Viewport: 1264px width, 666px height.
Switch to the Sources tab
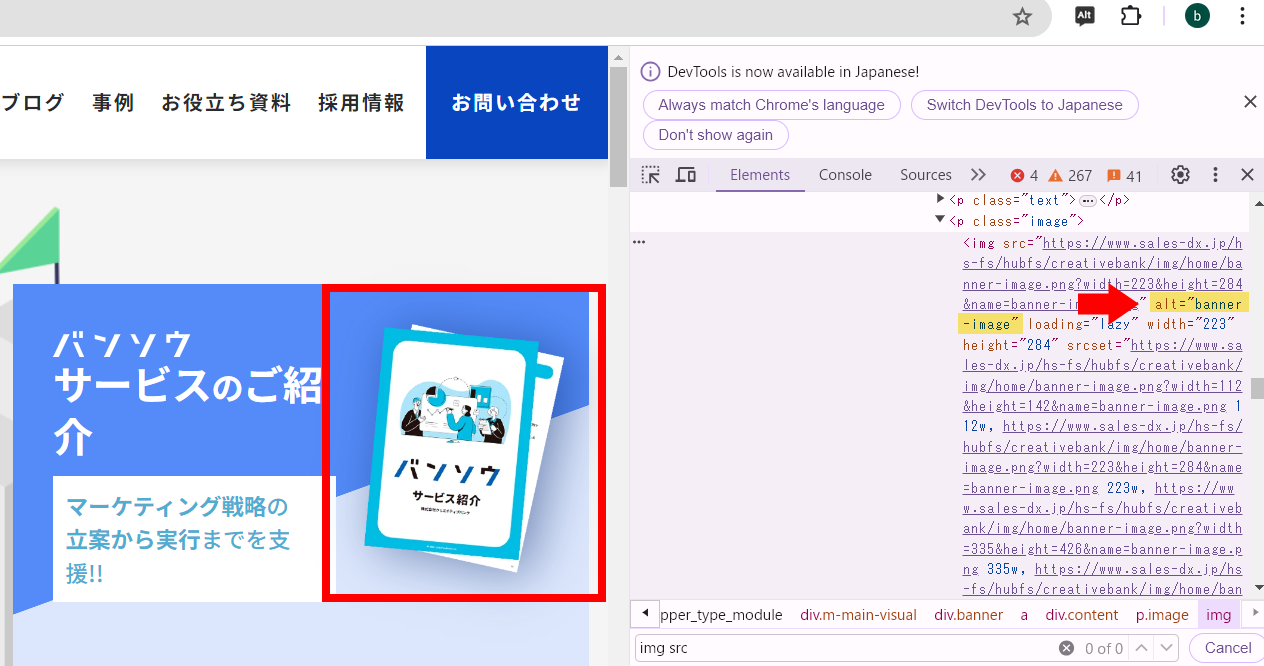(x=926, y=175)
